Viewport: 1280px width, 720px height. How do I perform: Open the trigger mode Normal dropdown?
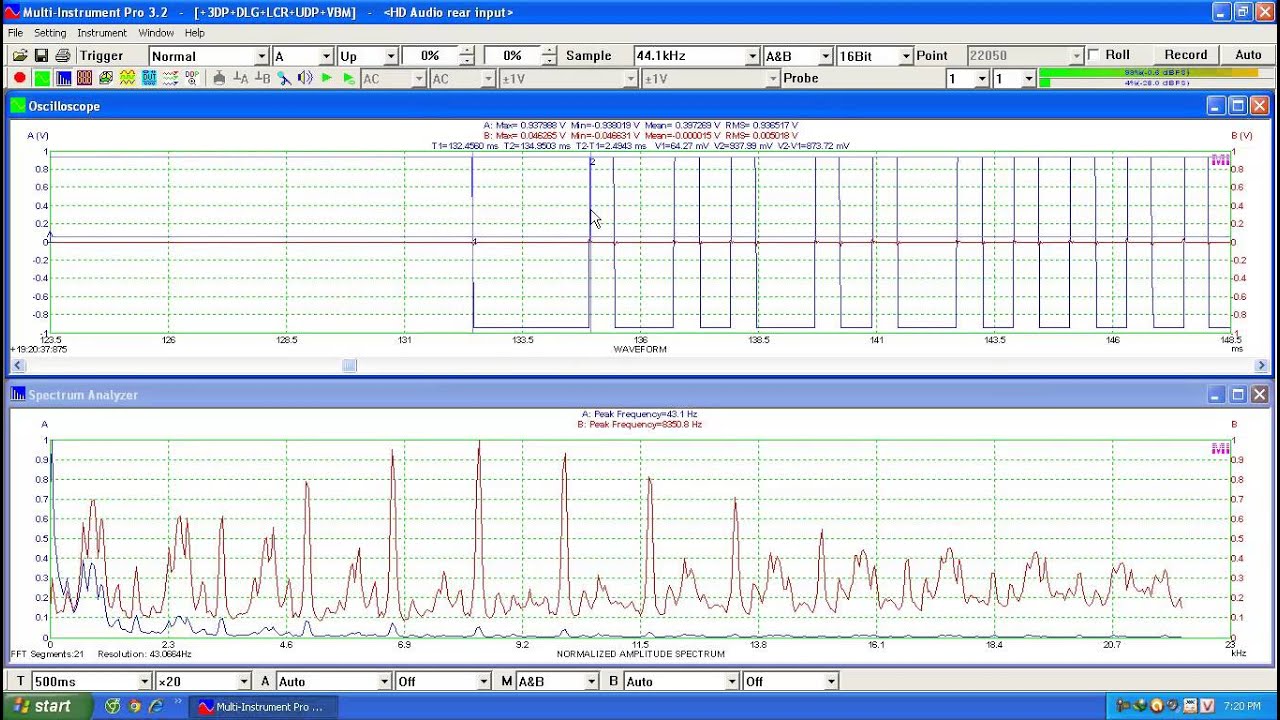pos(262,56)
